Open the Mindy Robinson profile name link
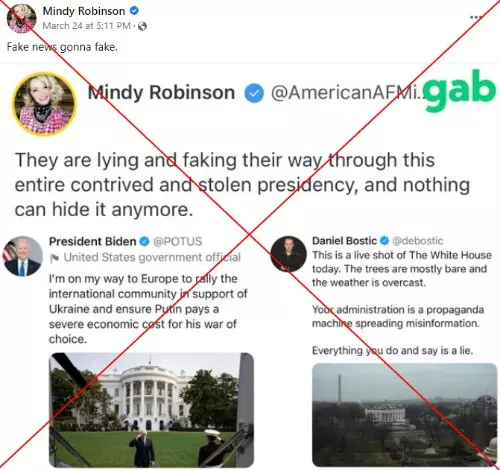The width and height of the screenshot is (500, 470). coord(84,11)
